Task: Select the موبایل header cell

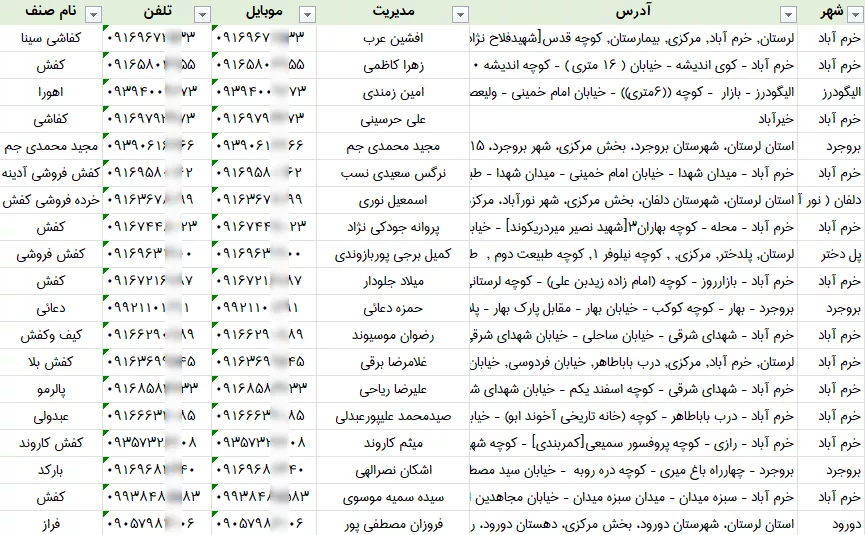Action: (264, 12)
